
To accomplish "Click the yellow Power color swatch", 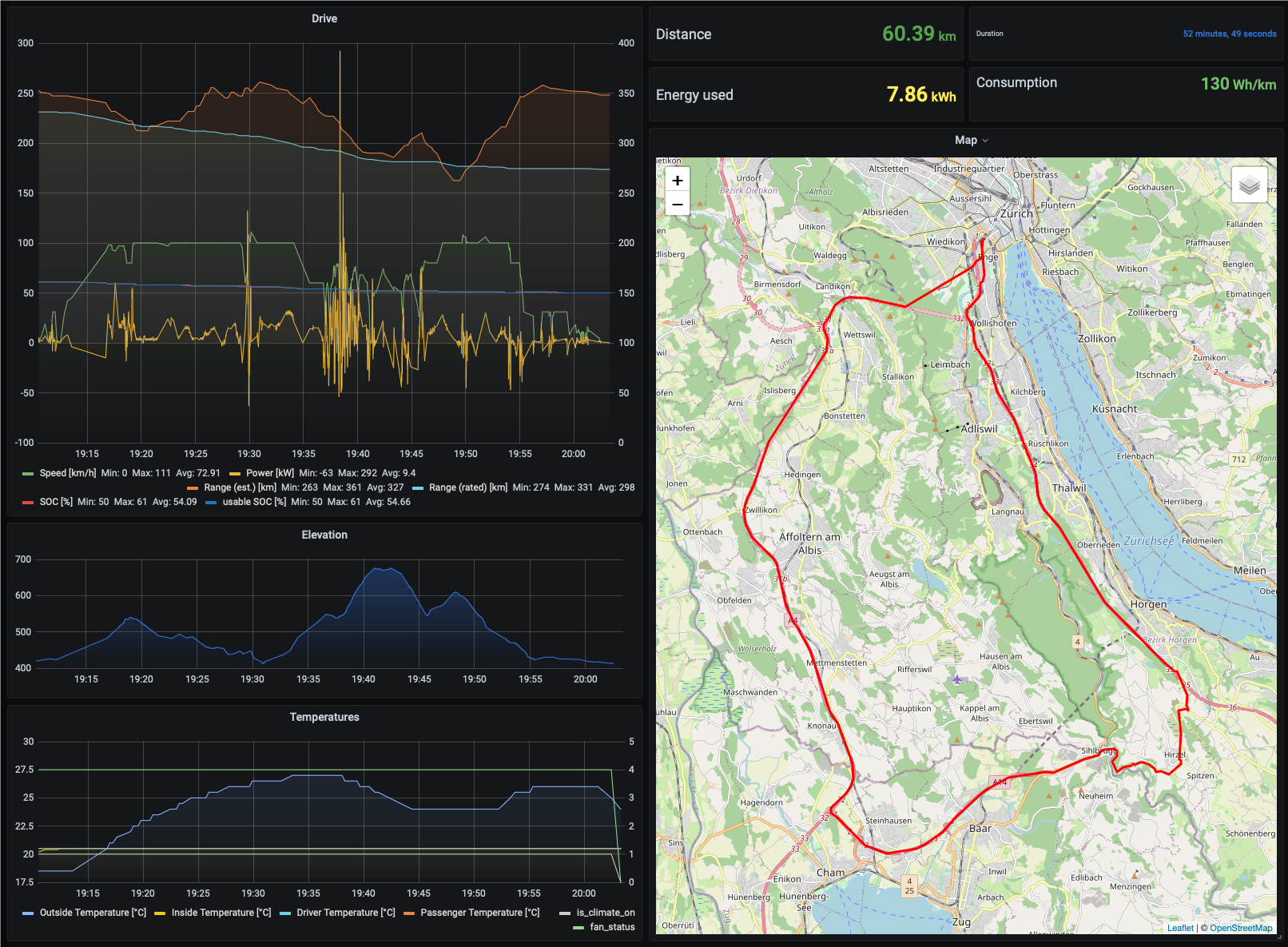I will tap(234, 474).
